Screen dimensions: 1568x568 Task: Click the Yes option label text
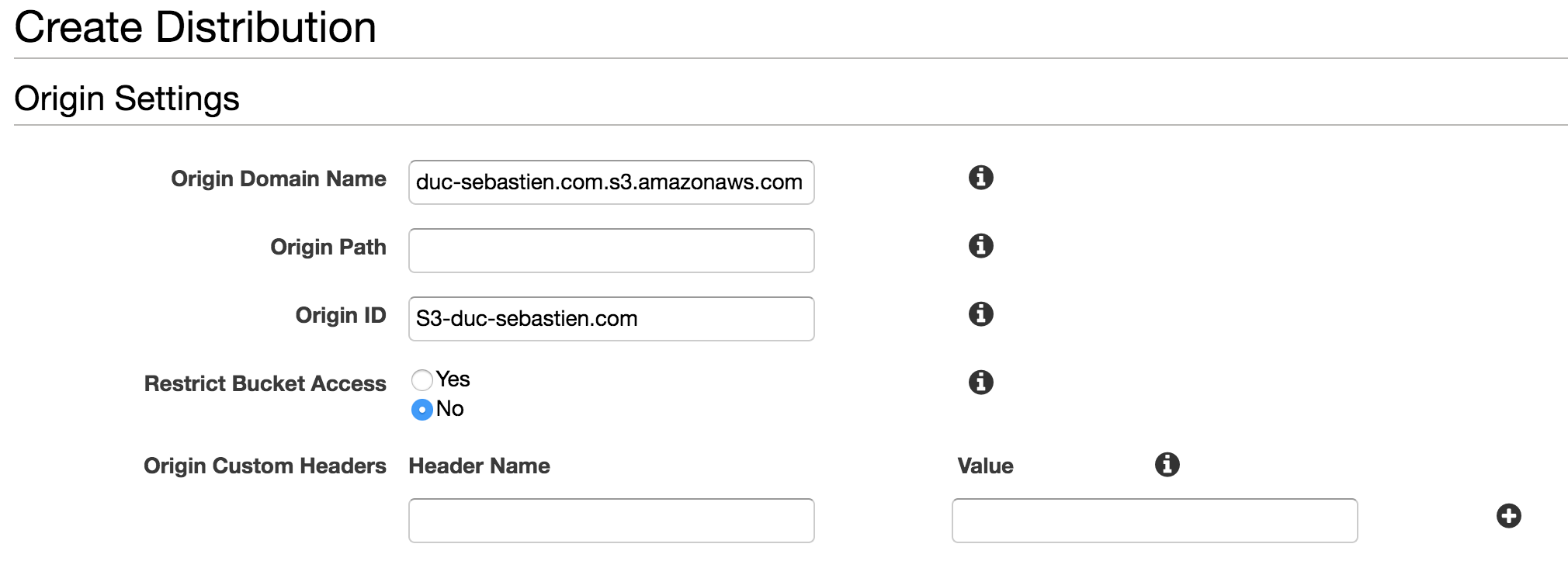(453, 379)
